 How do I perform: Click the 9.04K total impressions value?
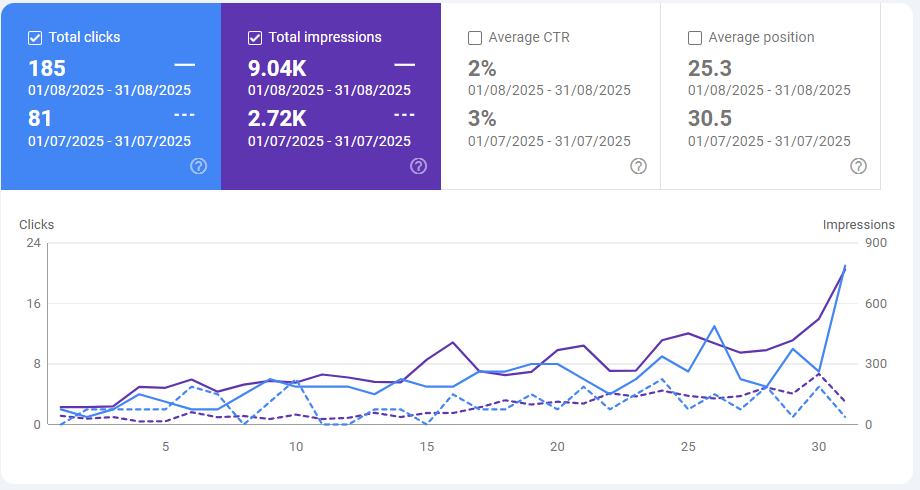tap(278, 68)
